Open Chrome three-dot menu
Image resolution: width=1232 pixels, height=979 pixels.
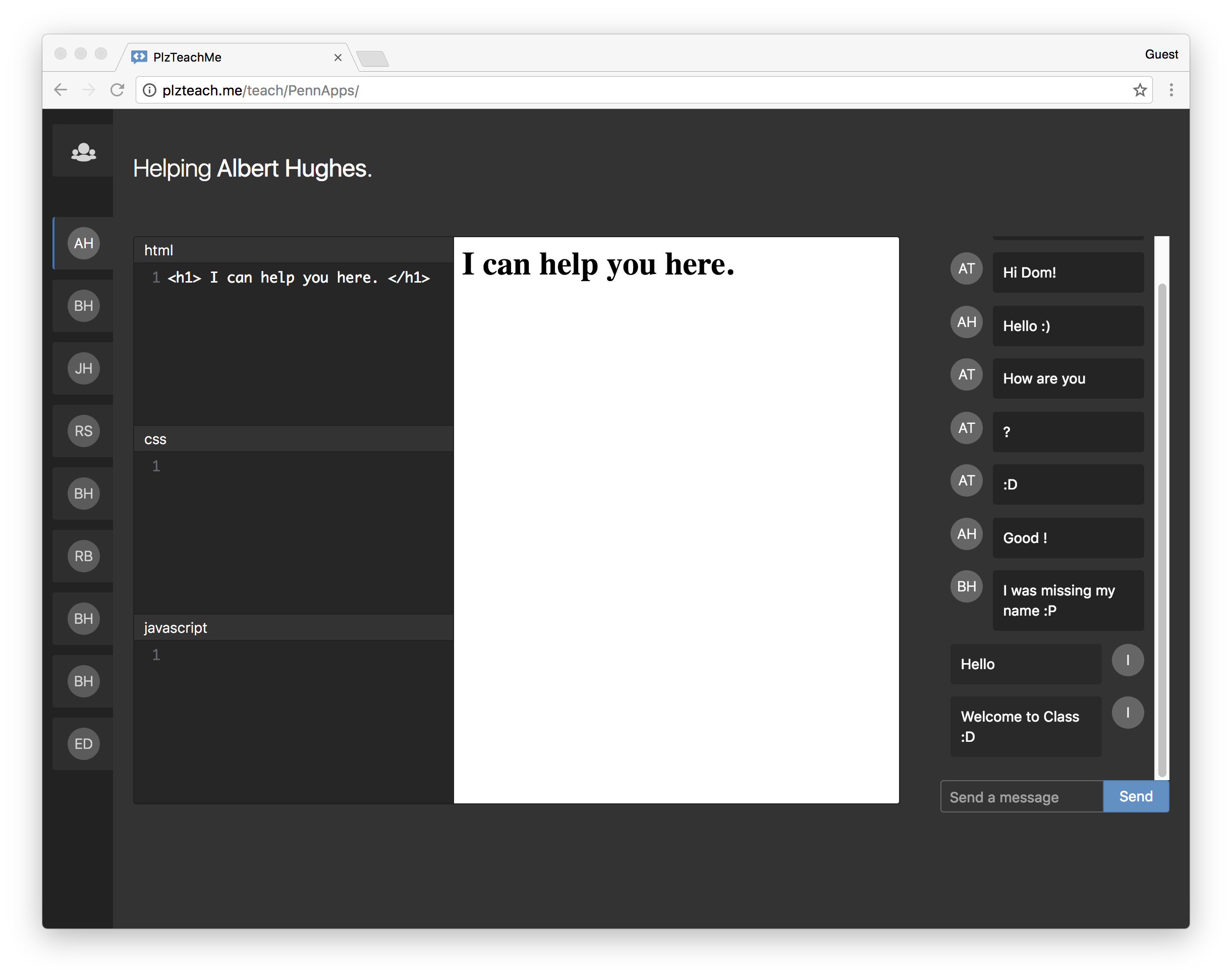point(1171,90)
